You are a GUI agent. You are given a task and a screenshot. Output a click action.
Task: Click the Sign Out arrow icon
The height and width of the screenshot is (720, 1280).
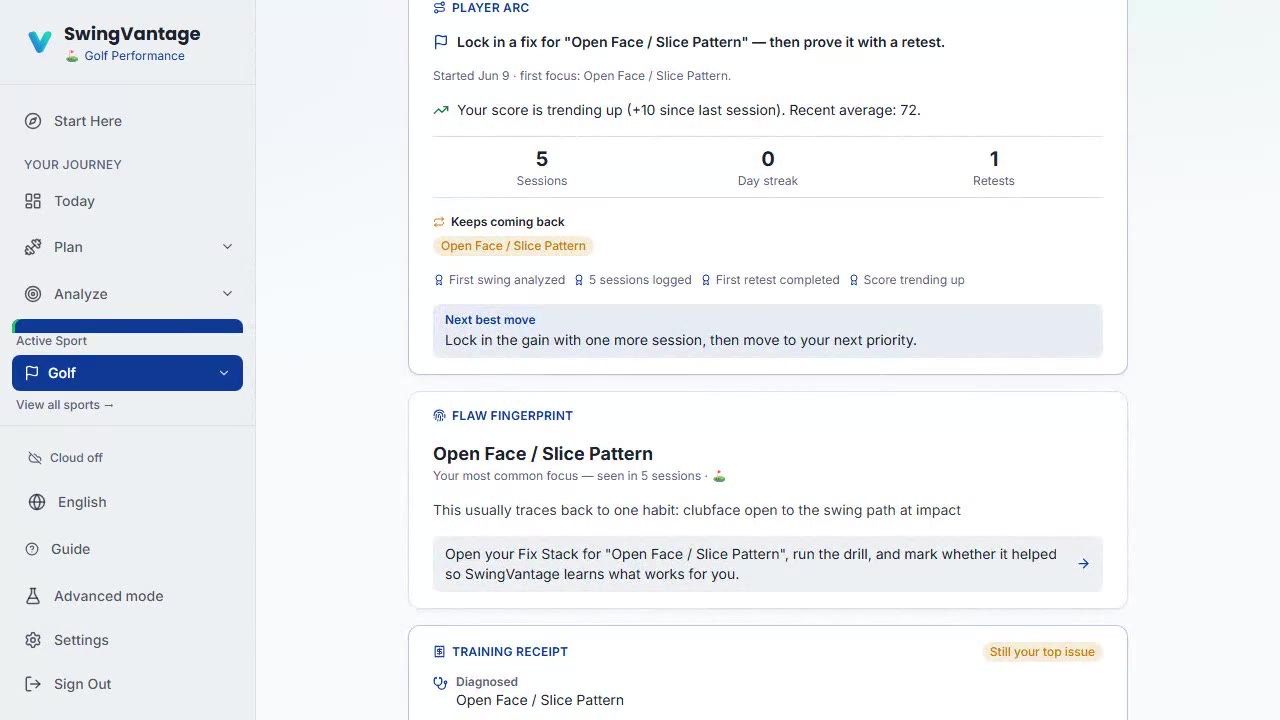[x=33, y=684]
